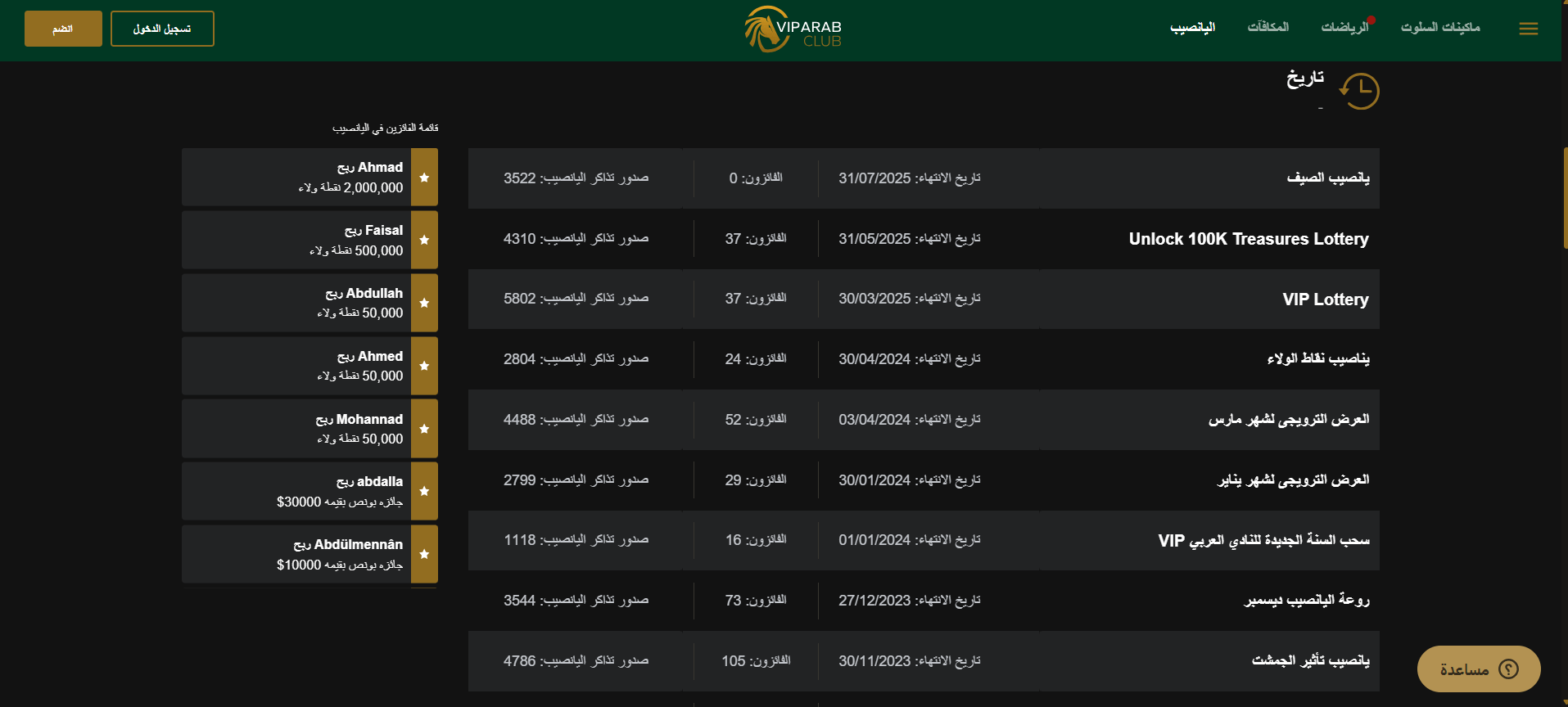Viewport: 1568px width, 707px height.
Task: Click the star icon beside Mohannad
Action: (424, 429)
